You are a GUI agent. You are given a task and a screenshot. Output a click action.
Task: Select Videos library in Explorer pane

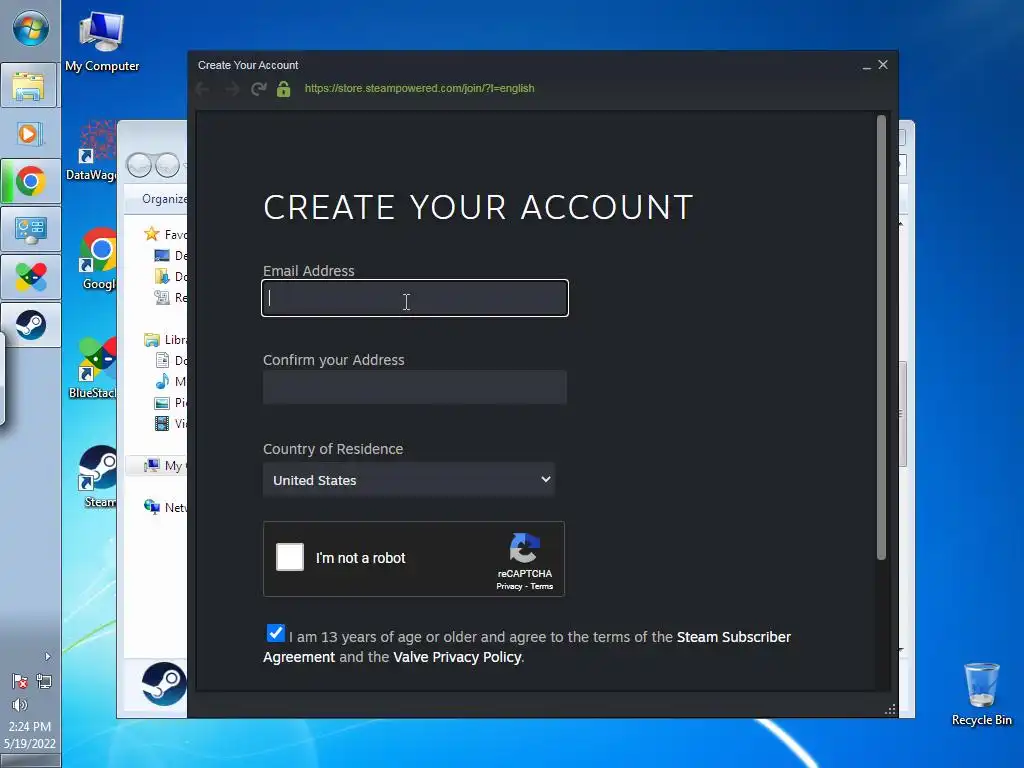[171, 423]
